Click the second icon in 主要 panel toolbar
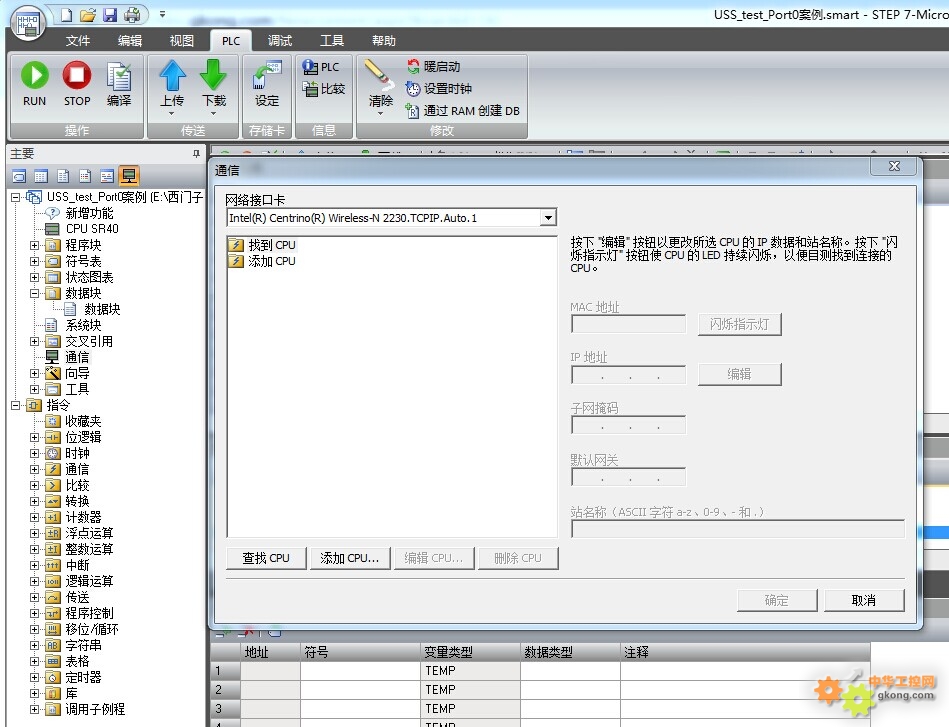 (x=41, y=176)
